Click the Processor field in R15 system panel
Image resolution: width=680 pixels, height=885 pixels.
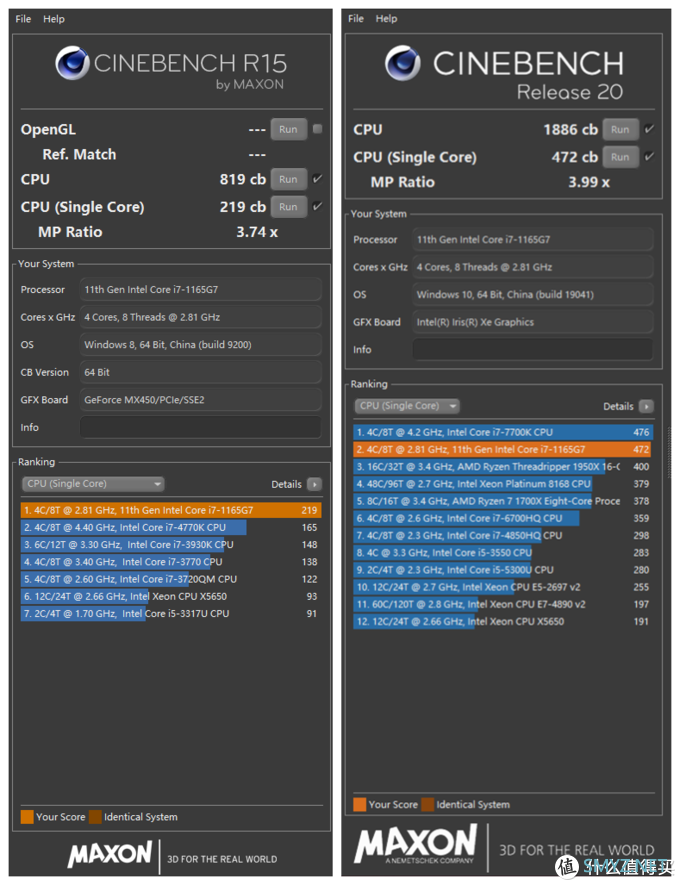point(201,290)
